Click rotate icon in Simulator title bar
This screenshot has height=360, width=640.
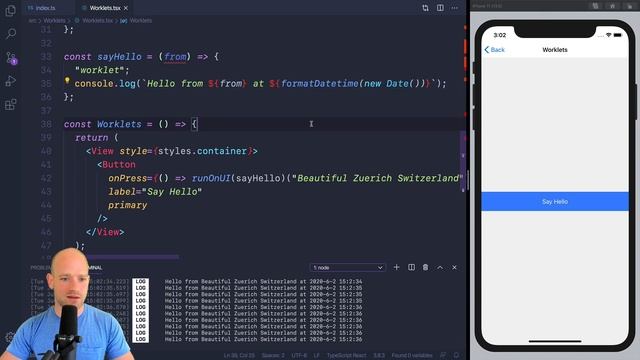click(630, 6)
